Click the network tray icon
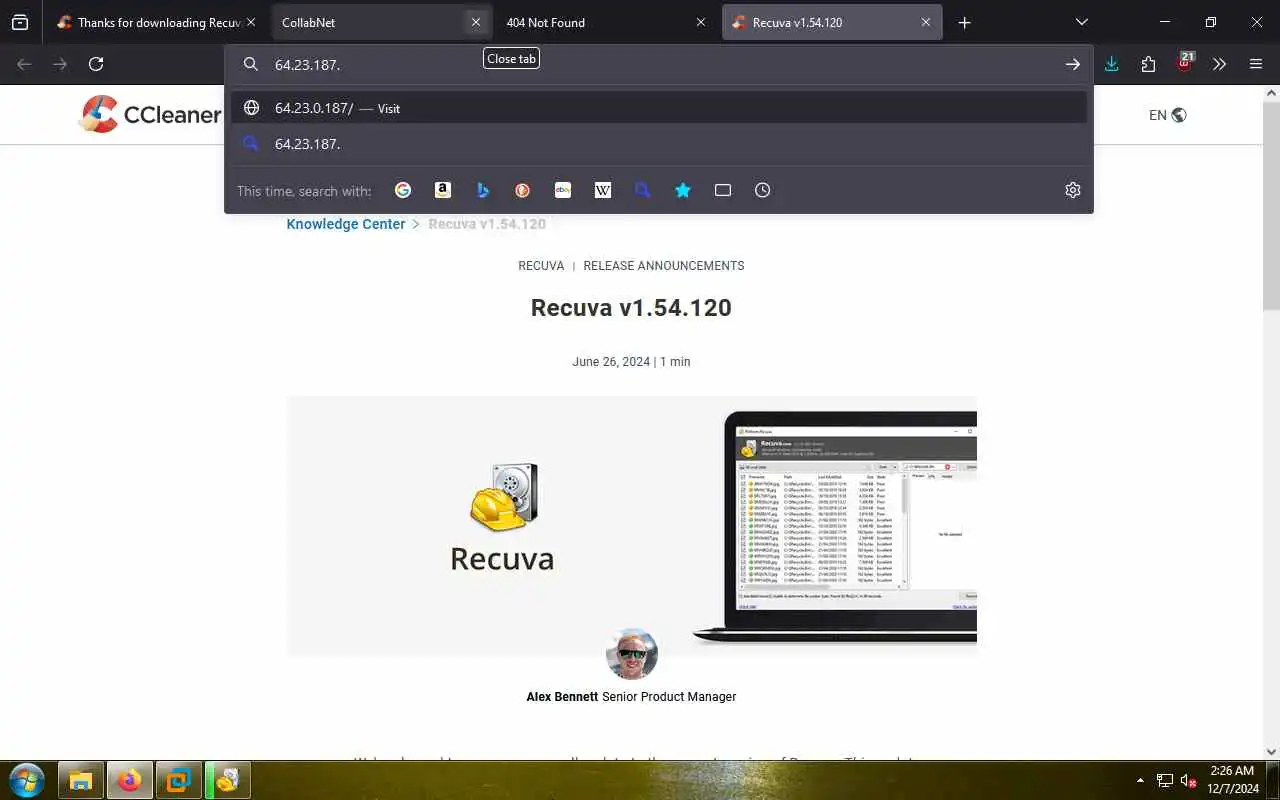The width and height of the screenshot is (1280, 800). [1165, 780]
